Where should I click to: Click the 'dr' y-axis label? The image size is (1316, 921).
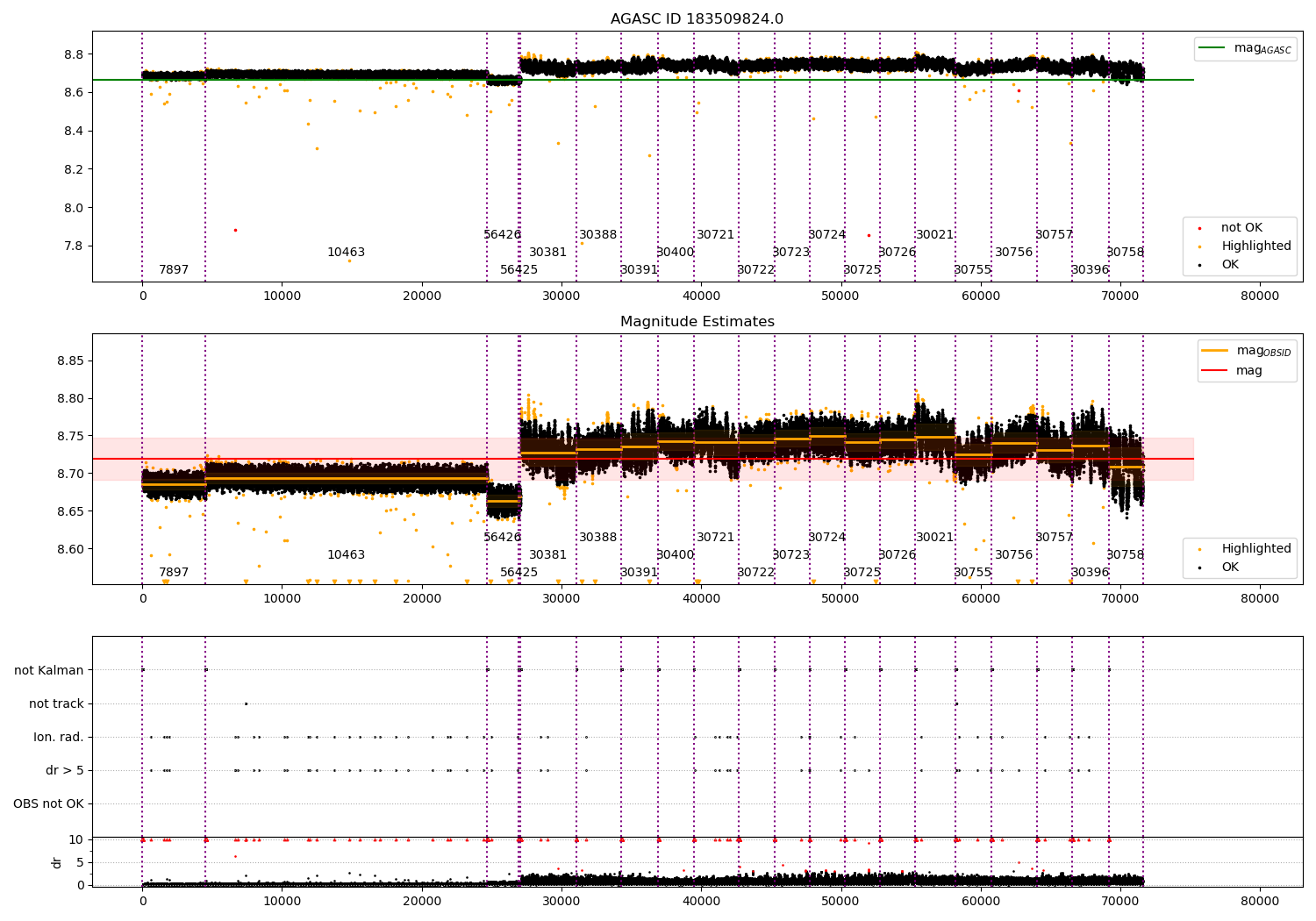(x=57, y=862)
